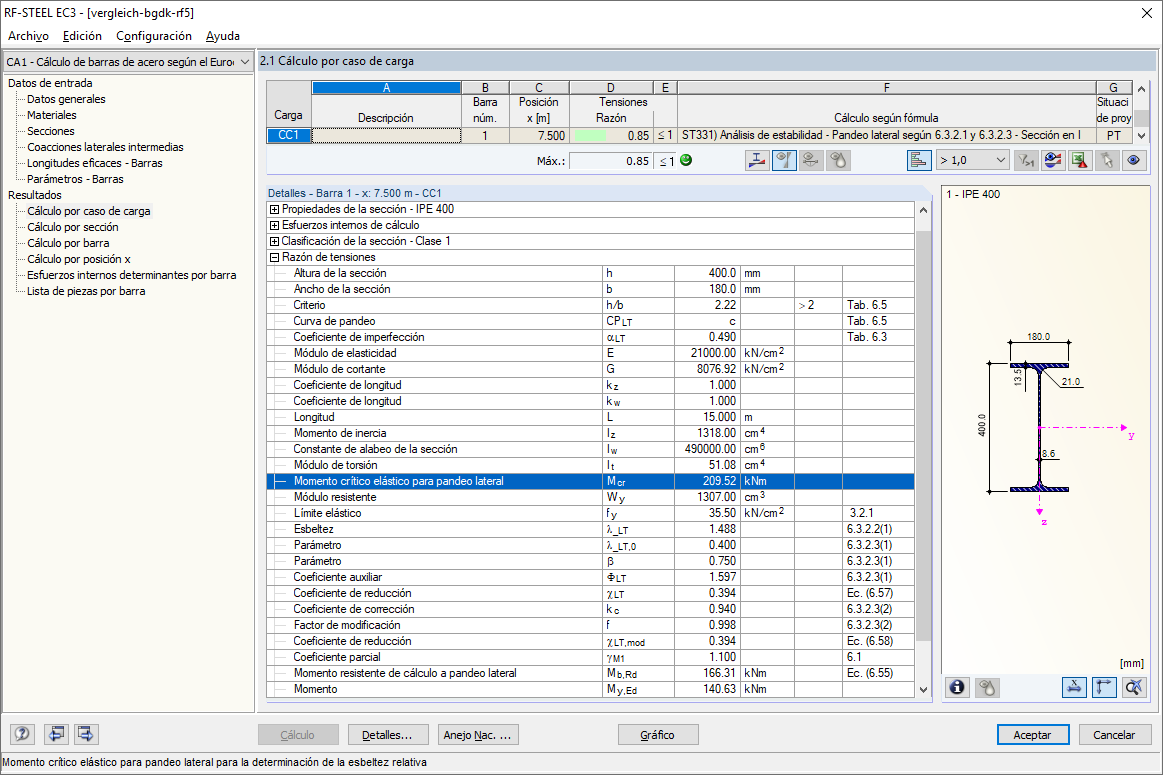Click the green status indicator next to Máx.

click(x=686, y=160)
